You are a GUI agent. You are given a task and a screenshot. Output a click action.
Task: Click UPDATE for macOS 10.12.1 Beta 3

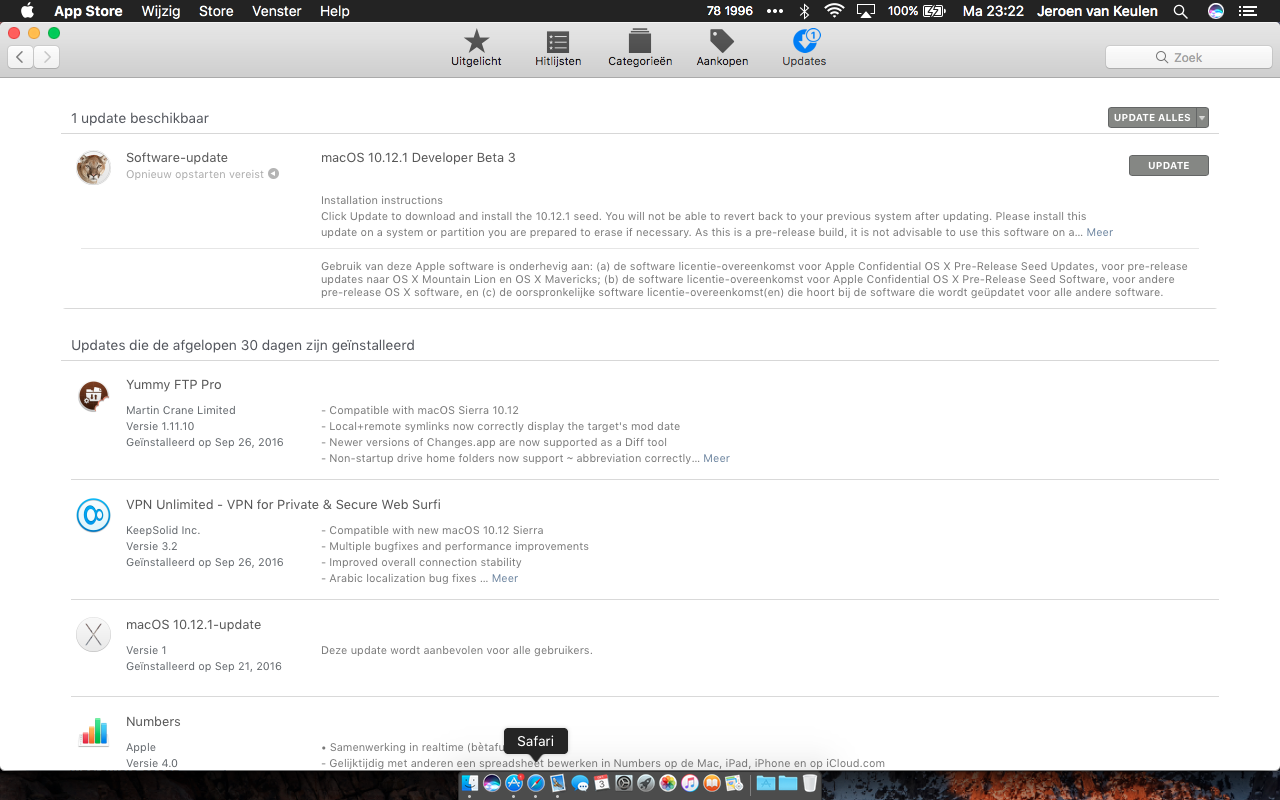[x=1168, y=166]
